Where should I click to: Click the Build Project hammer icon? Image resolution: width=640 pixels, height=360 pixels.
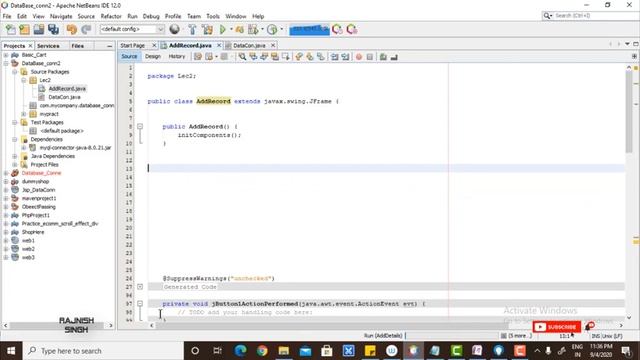tap(192, 29)
